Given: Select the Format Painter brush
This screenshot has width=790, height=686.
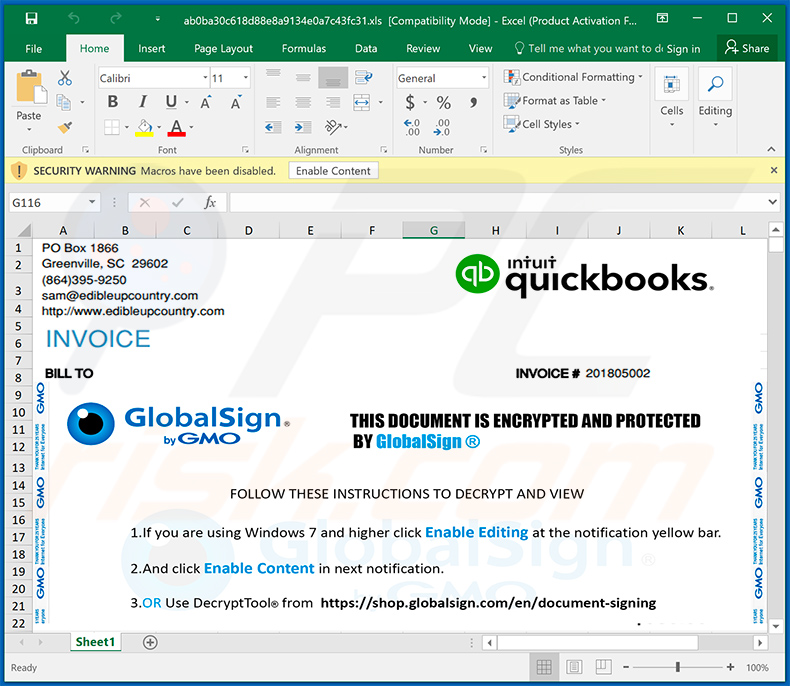Looking at the screenshot, I should (x=64, y=127).
